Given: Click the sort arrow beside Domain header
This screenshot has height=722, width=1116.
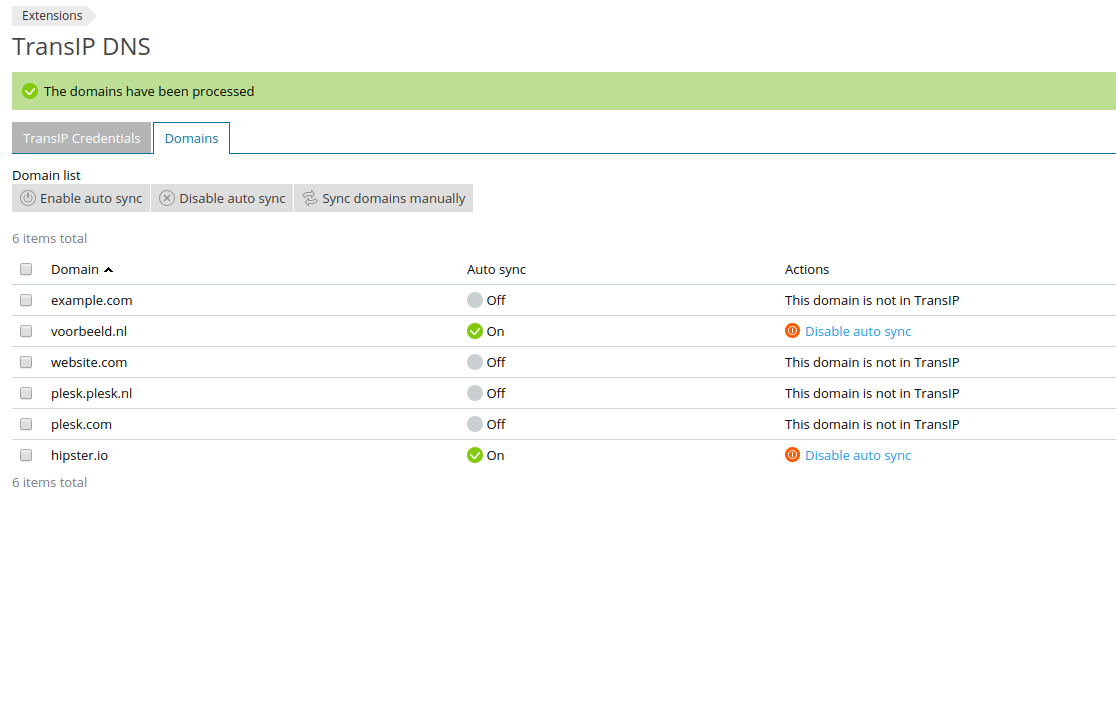Looking at the screenshot, I should click(108, 270).
